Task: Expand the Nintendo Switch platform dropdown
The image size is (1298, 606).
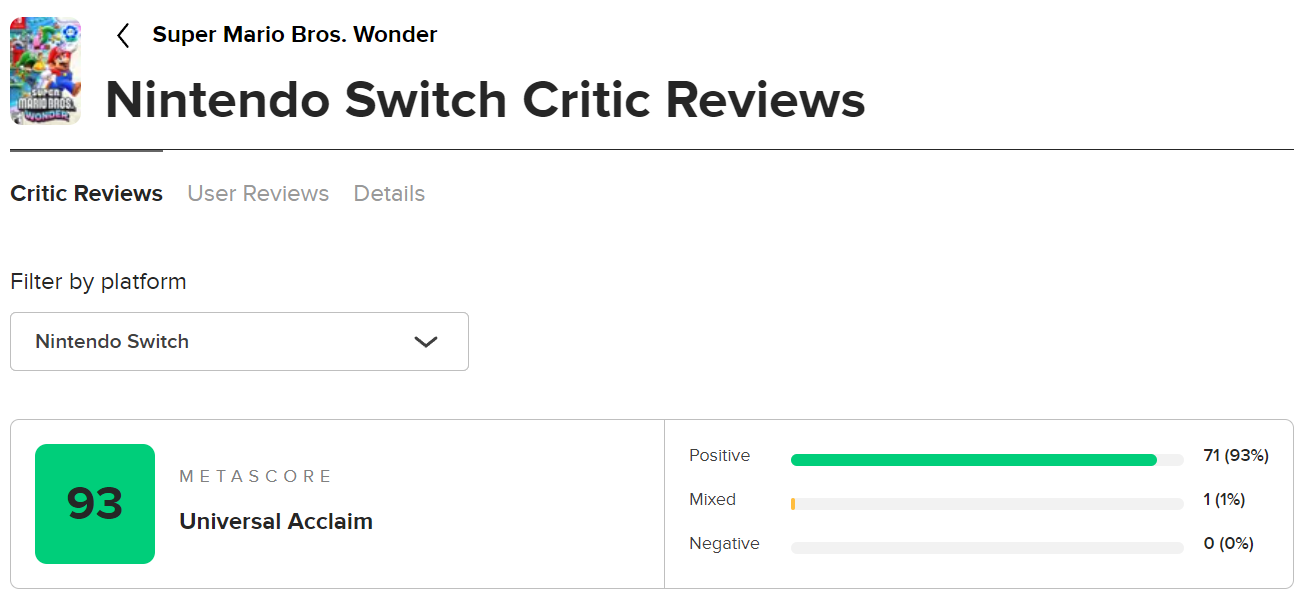Action: click(239, 342)
